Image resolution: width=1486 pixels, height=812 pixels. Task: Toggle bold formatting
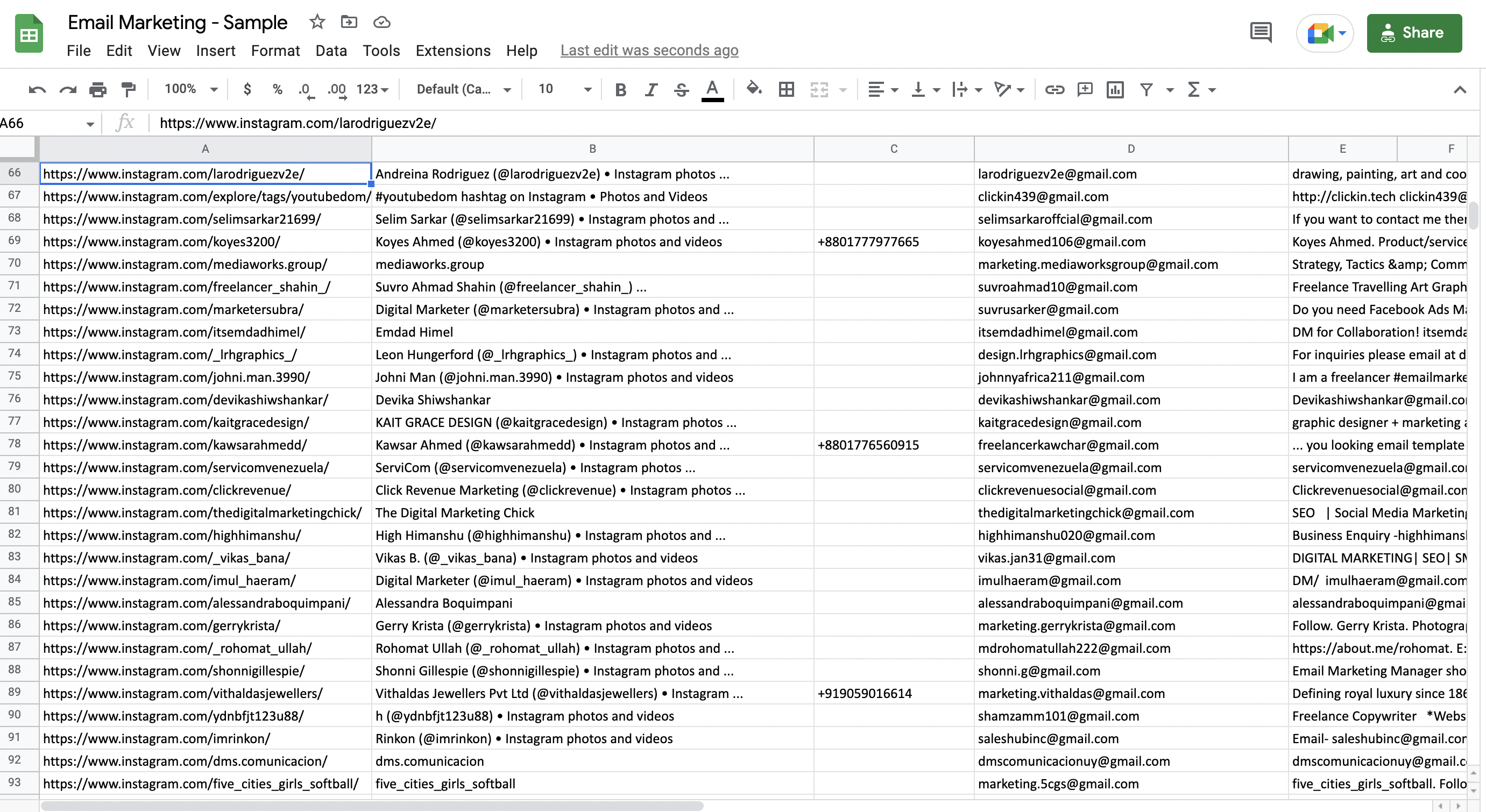621,89
